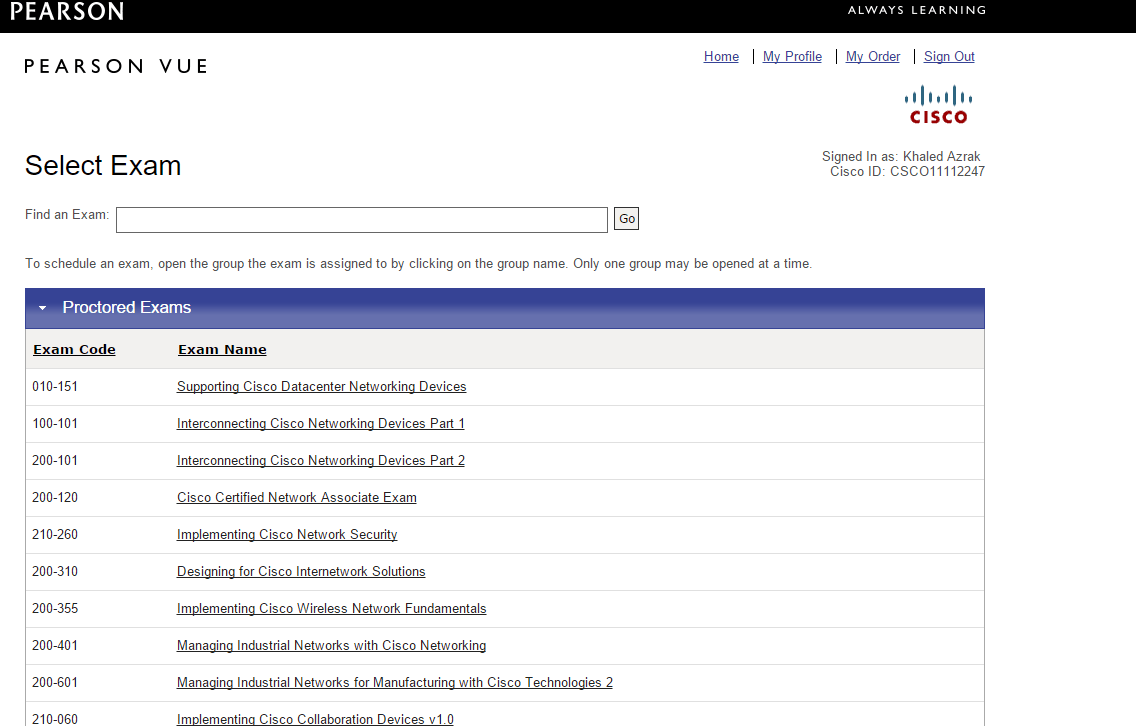
Task: Go to the Home link
Action: 721,57
